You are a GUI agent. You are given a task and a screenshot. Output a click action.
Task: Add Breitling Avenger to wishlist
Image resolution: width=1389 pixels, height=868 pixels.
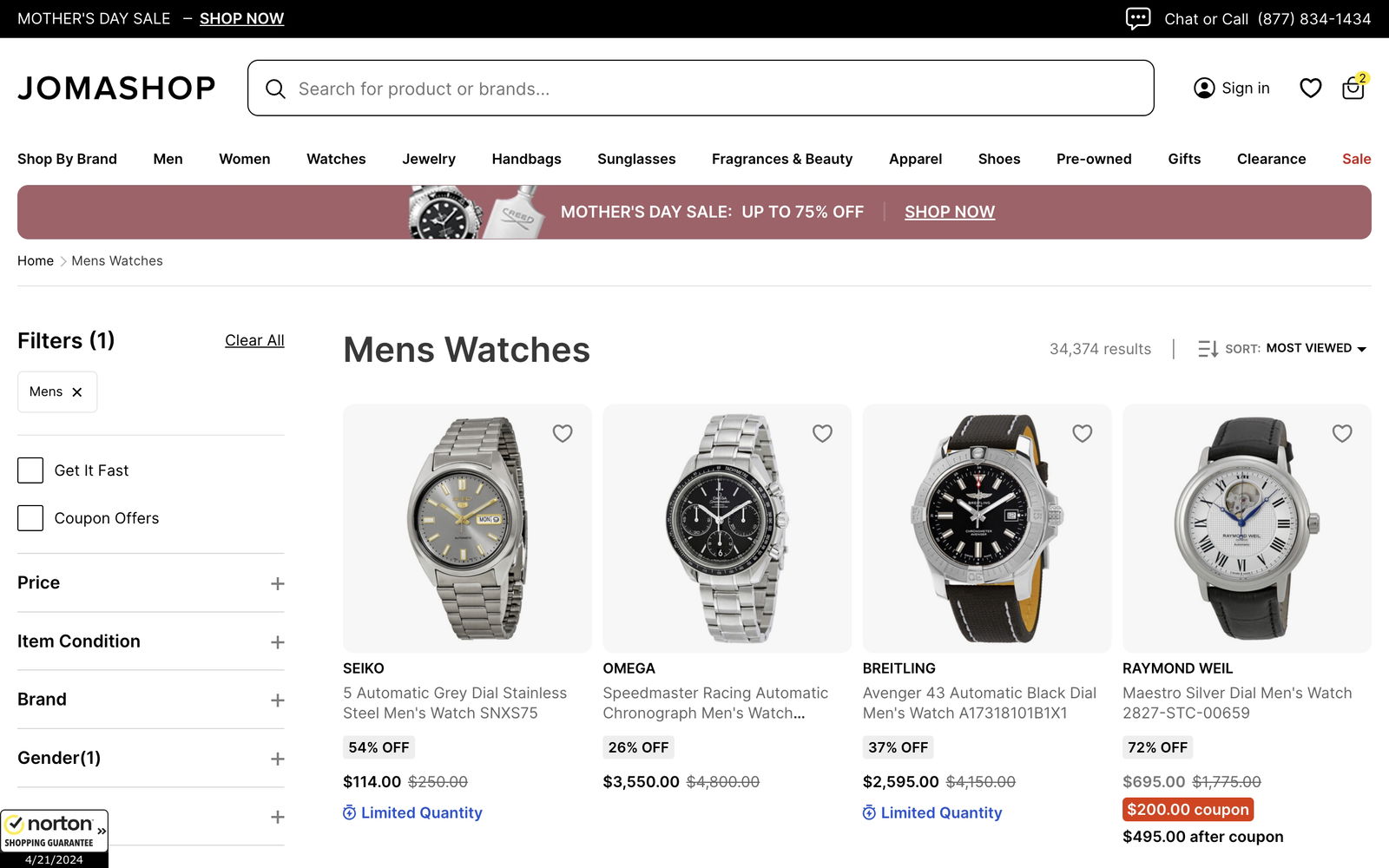pyautogui.click(x=1083, y=433)
